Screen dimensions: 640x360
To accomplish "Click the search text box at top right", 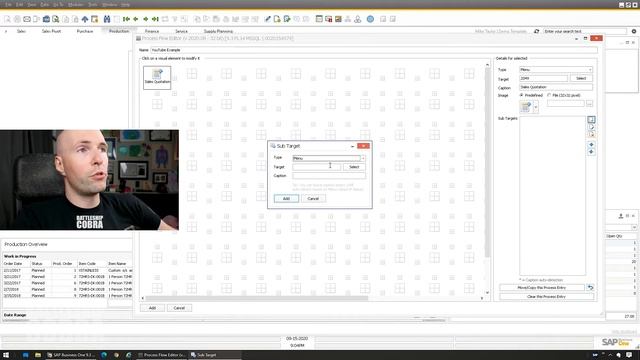I will coord(585,31).
